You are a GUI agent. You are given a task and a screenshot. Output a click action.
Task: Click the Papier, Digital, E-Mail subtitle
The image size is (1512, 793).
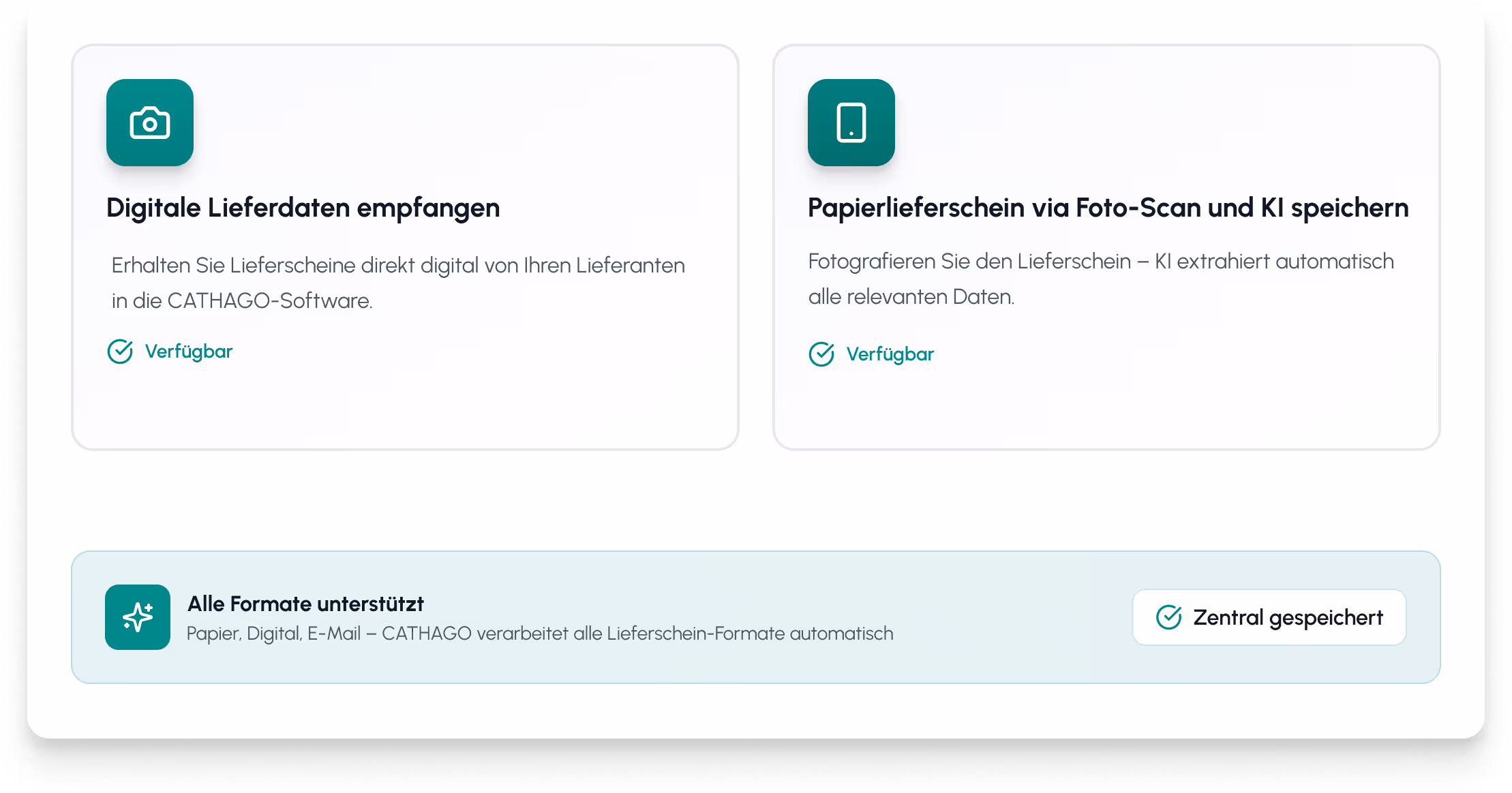[x=539, y=634]
